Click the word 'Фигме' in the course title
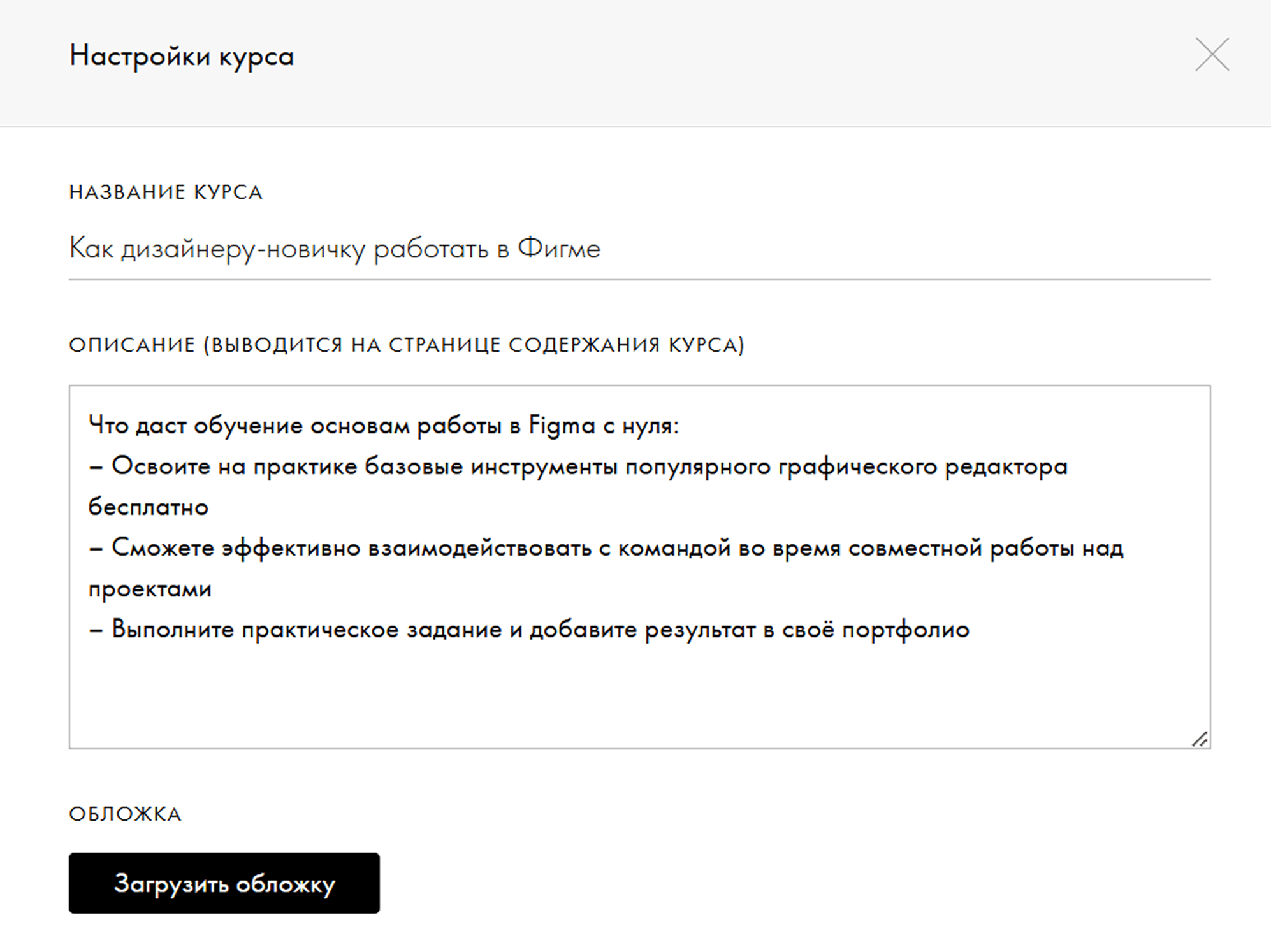Viewport: 1271px width, 952px height. pos(559,249)
